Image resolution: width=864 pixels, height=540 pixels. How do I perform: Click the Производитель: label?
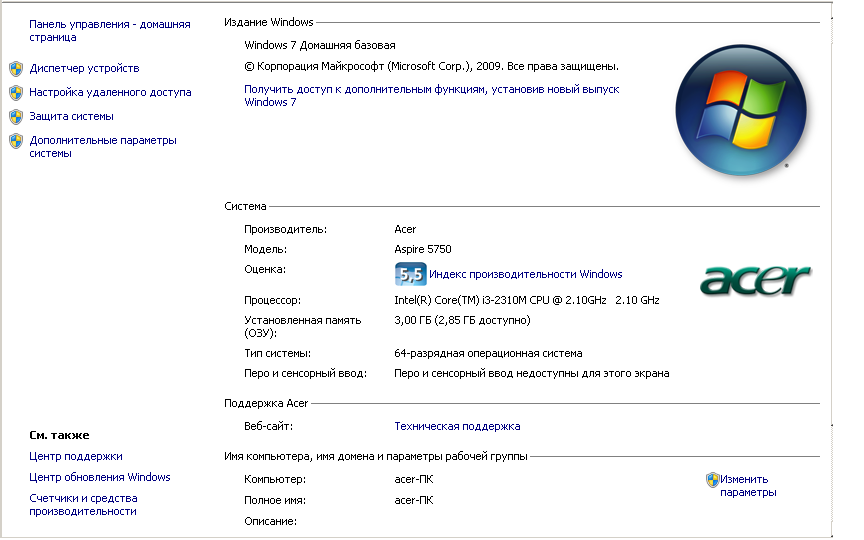click(x=285, y=229)
